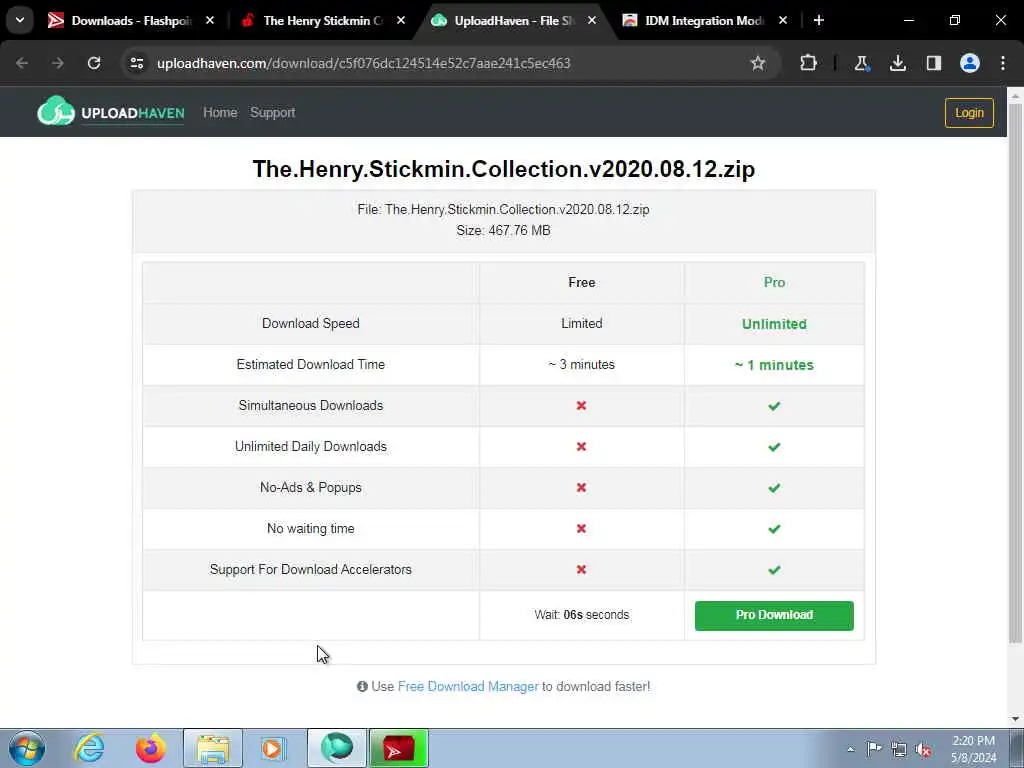Click the green check for Unlimited Daily Downloads
The width and height of the screenshot is (1024, 768).
point(774,447)
